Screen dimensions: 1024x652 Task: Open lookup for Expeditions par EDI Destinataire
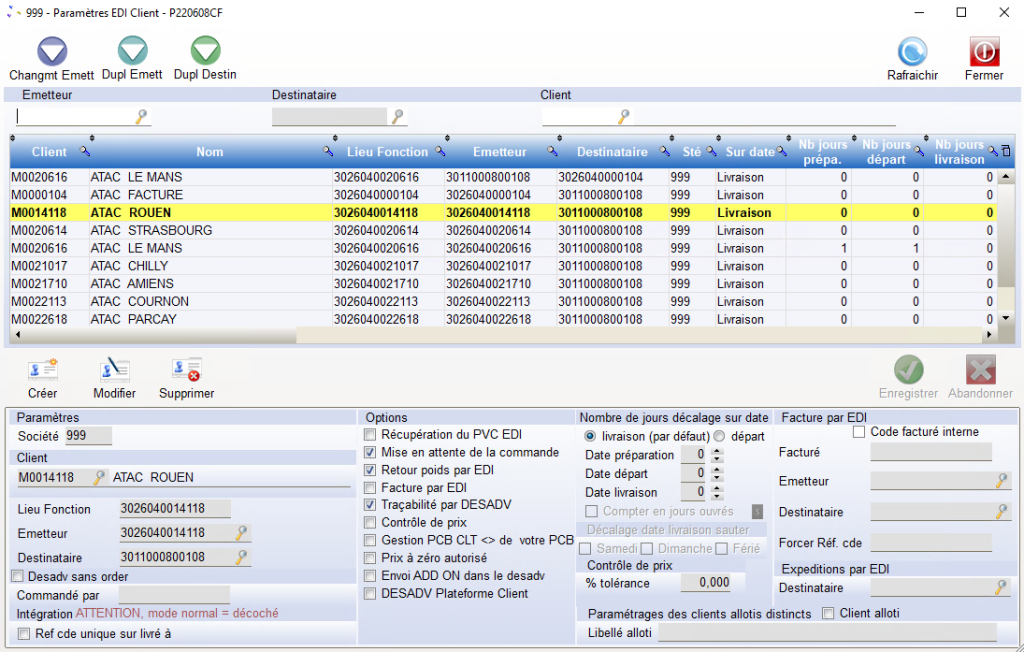coord(1001,588)
